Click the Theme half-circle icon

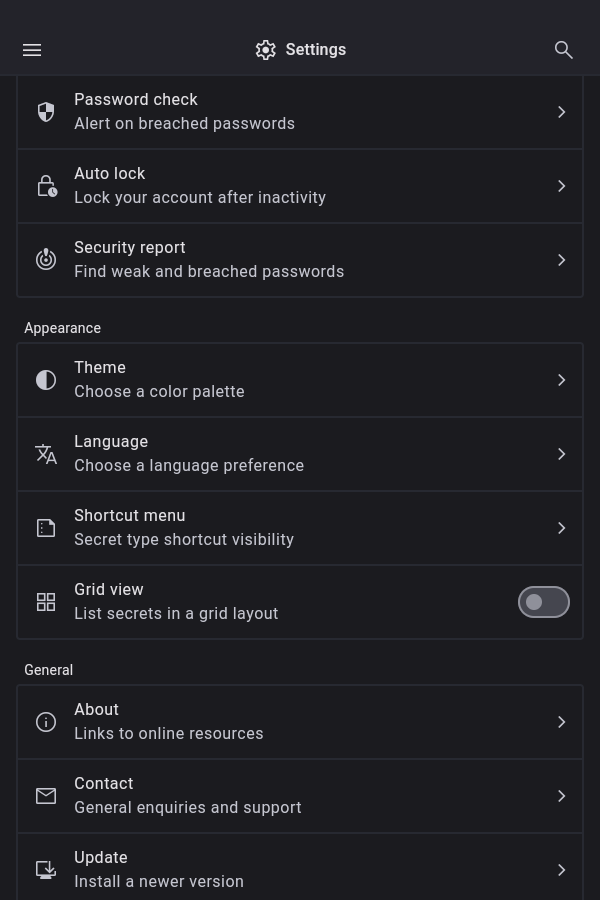46,380
